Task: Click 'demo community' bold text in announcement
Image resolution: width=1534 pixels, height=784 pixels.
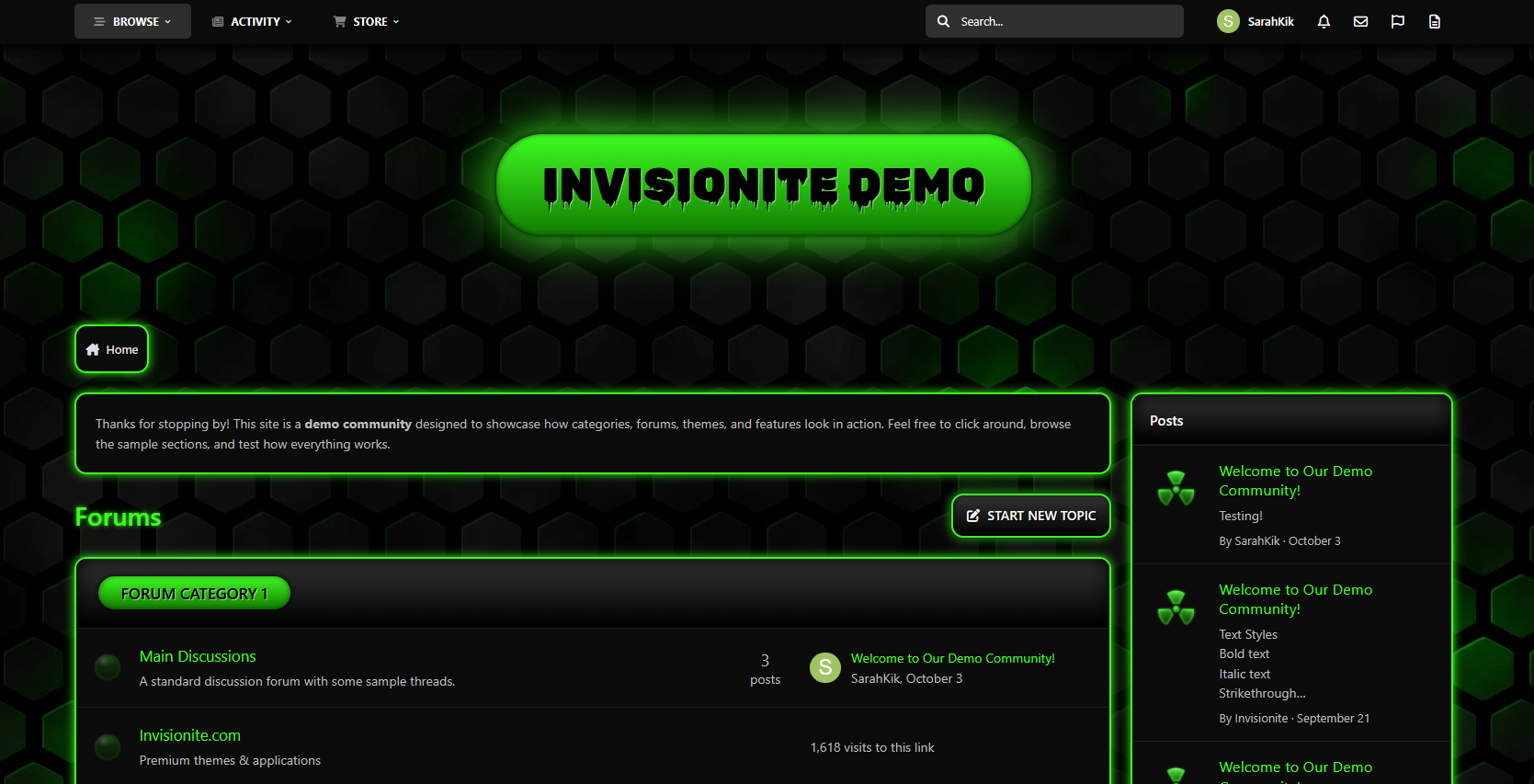Action: pyautogui.click(x=358, y=424)
